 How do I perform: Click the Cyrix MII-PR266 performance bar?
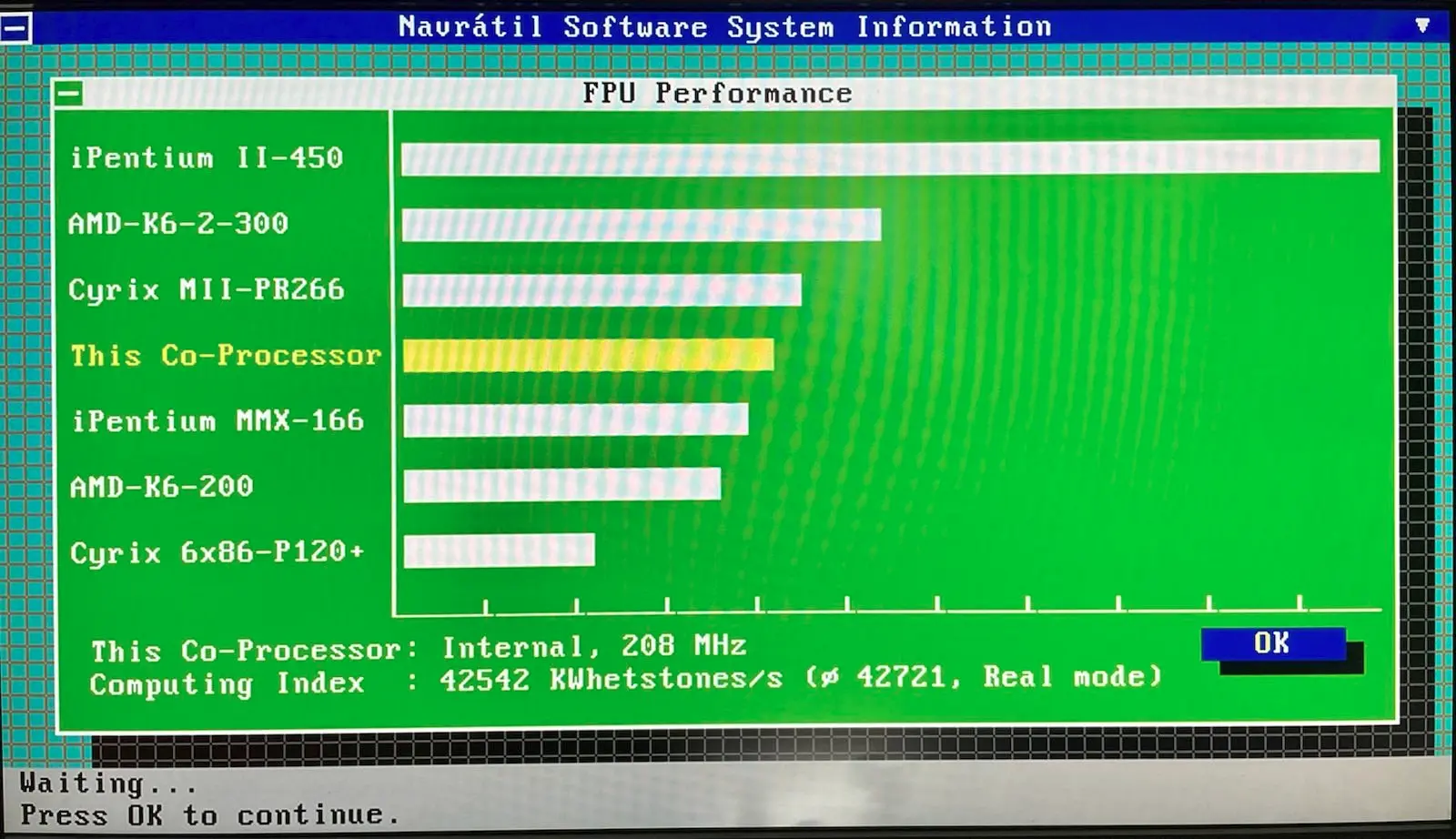[602, 290]
